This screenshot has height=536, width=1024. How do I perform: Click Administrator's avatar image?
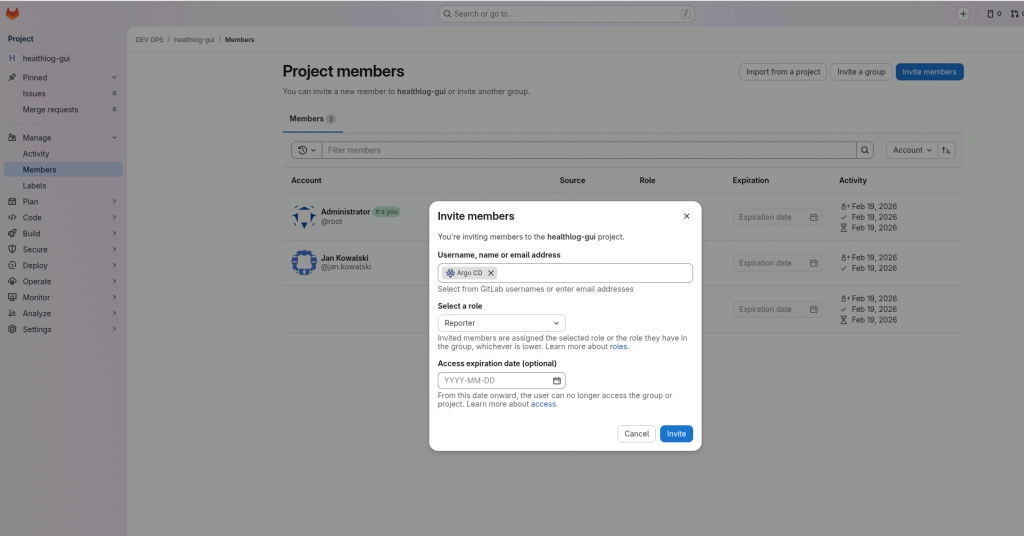pyautogui.click(x=304, y=216)
